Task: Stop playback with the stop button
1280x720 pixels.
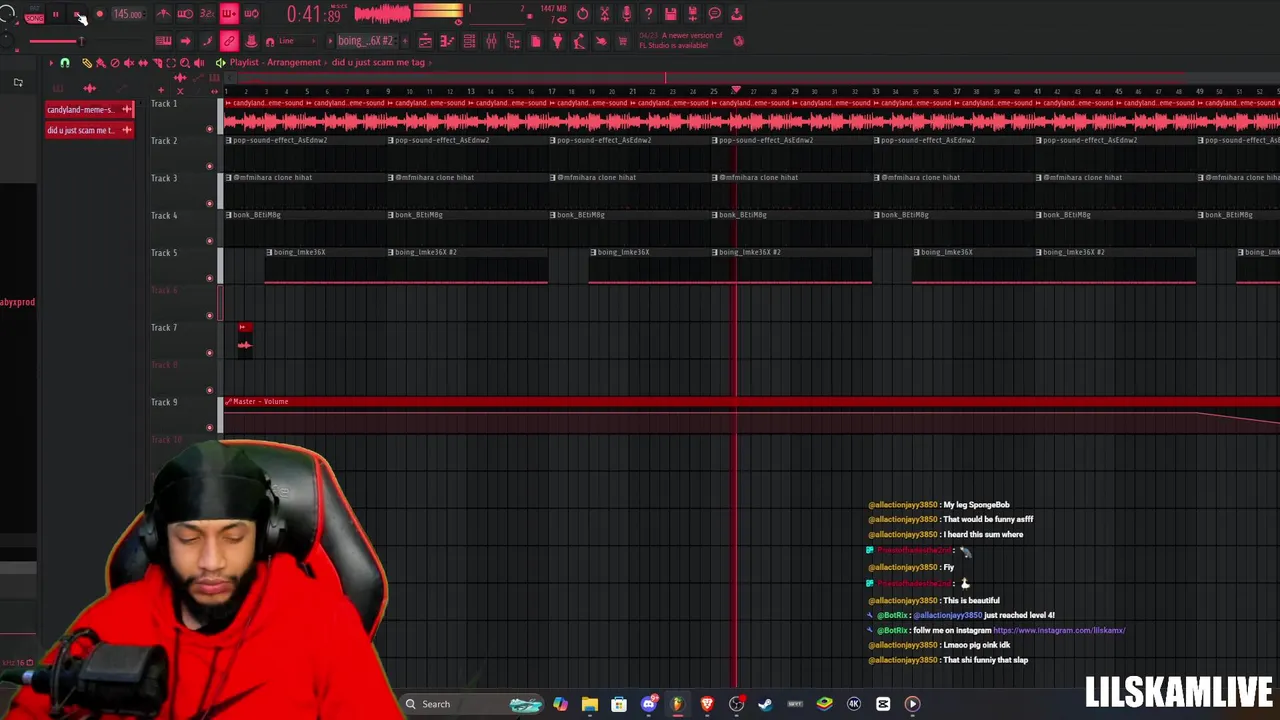Action: (x=77, y=14)
